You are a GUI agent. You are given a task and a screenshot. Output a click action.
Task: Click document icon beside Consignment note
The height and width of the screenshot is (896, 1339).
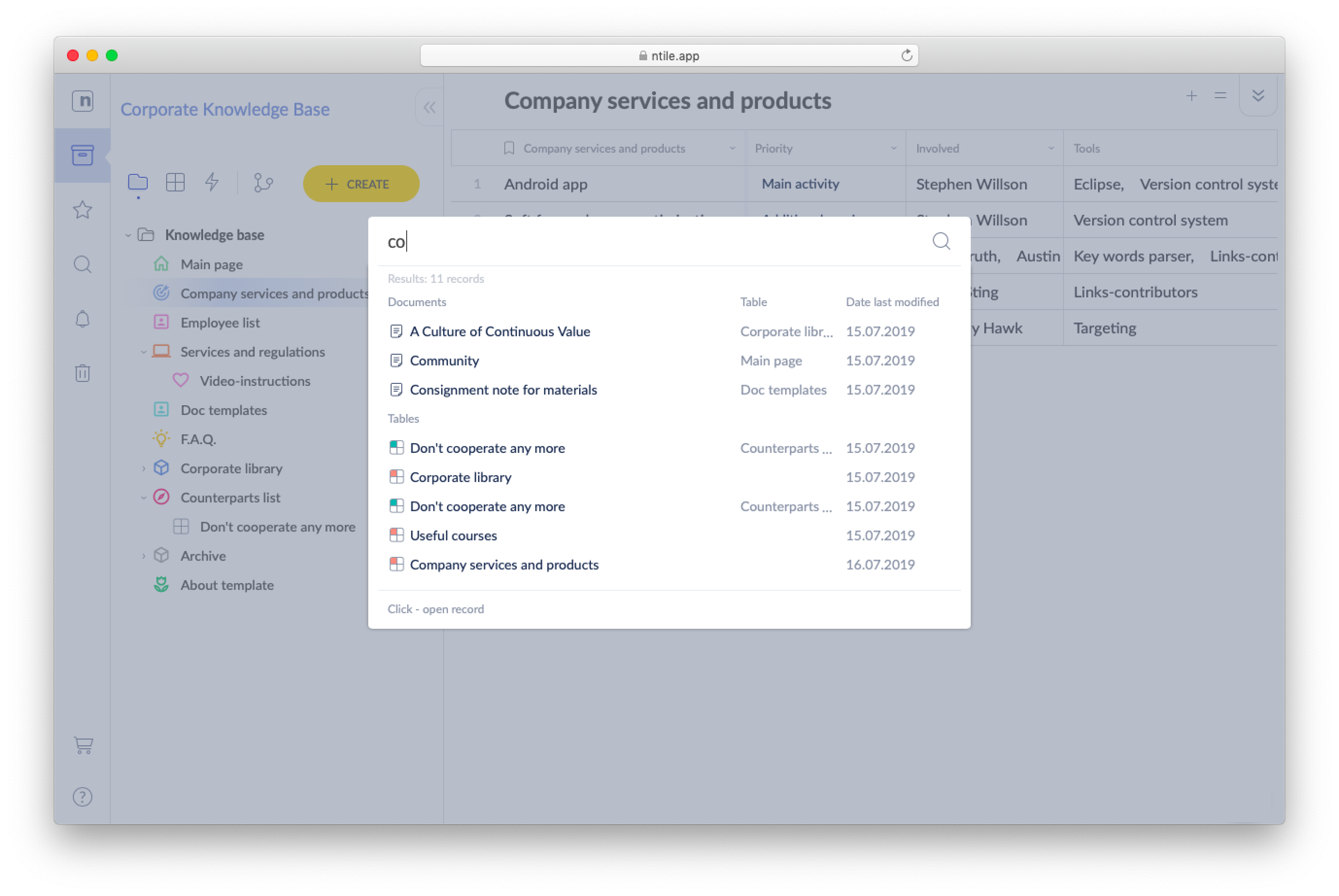click(396, 390)
